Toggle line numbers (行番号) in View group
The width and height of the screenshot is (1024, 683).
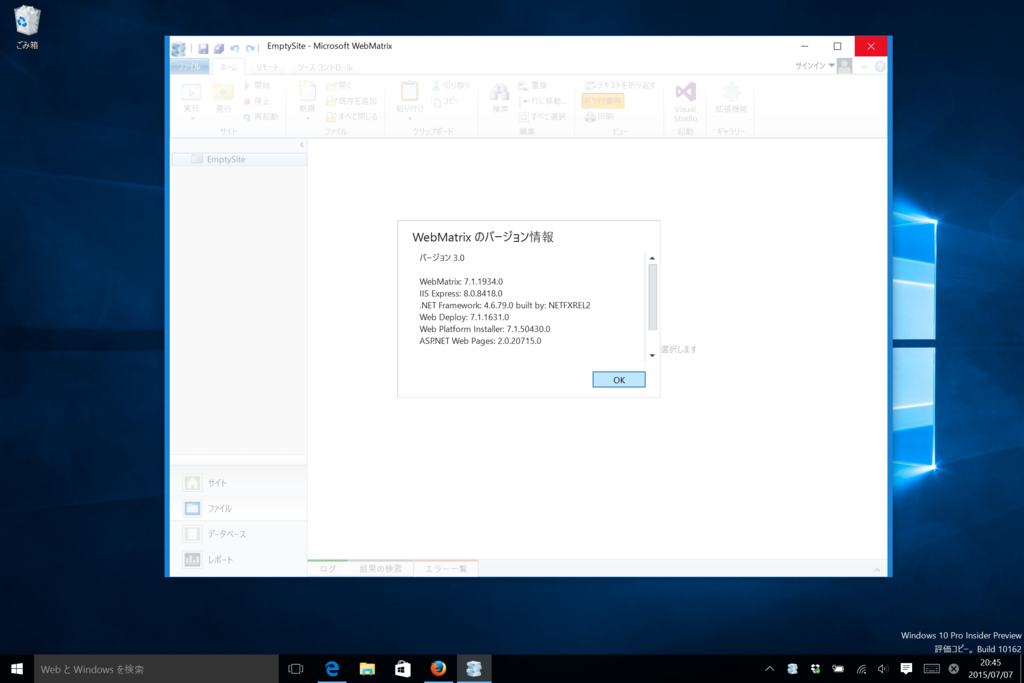tap(603, 101)
